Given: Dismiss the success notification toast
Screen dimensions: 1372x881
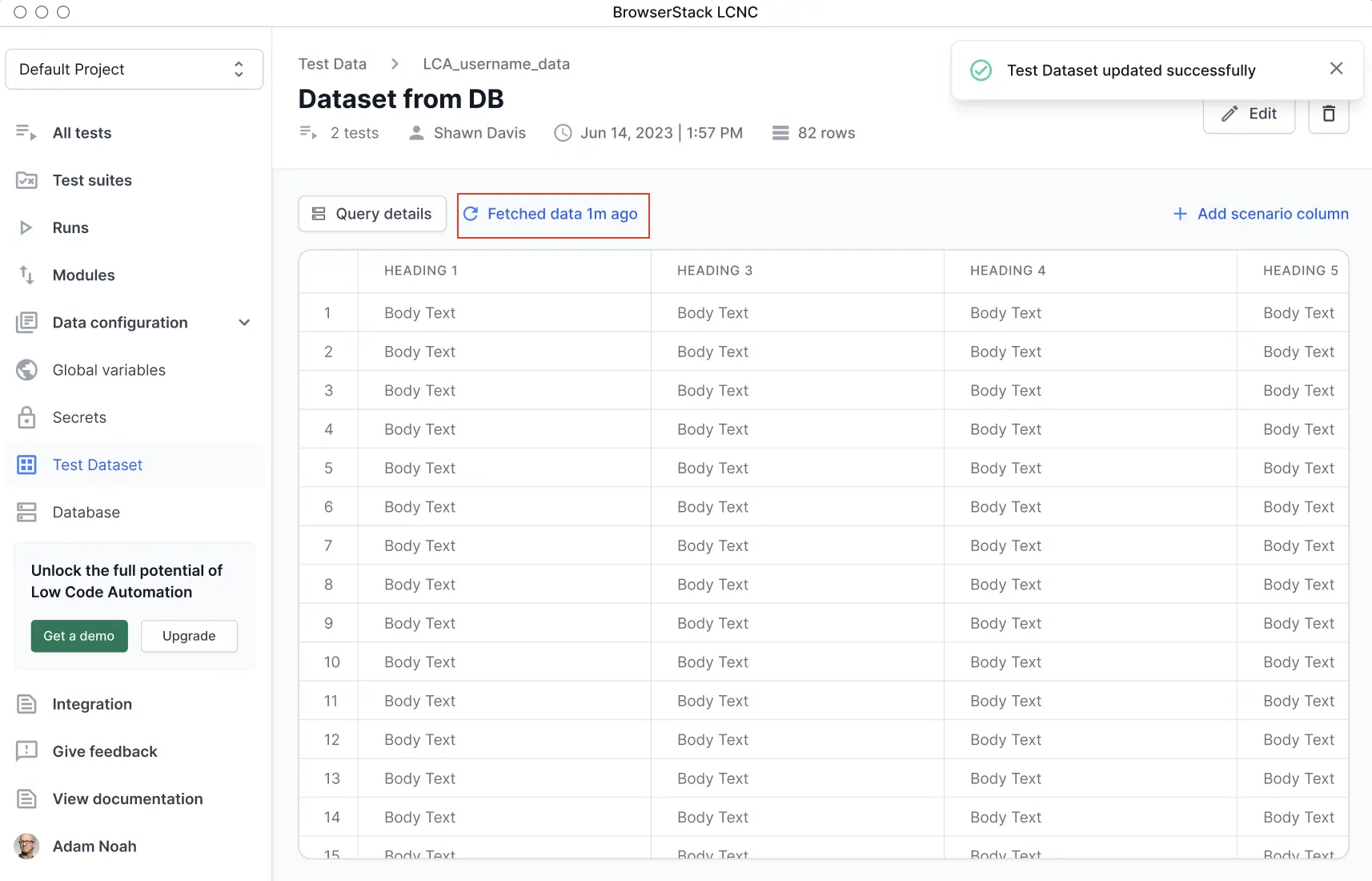Looking at the screenshot, I should click(1335, 69).
